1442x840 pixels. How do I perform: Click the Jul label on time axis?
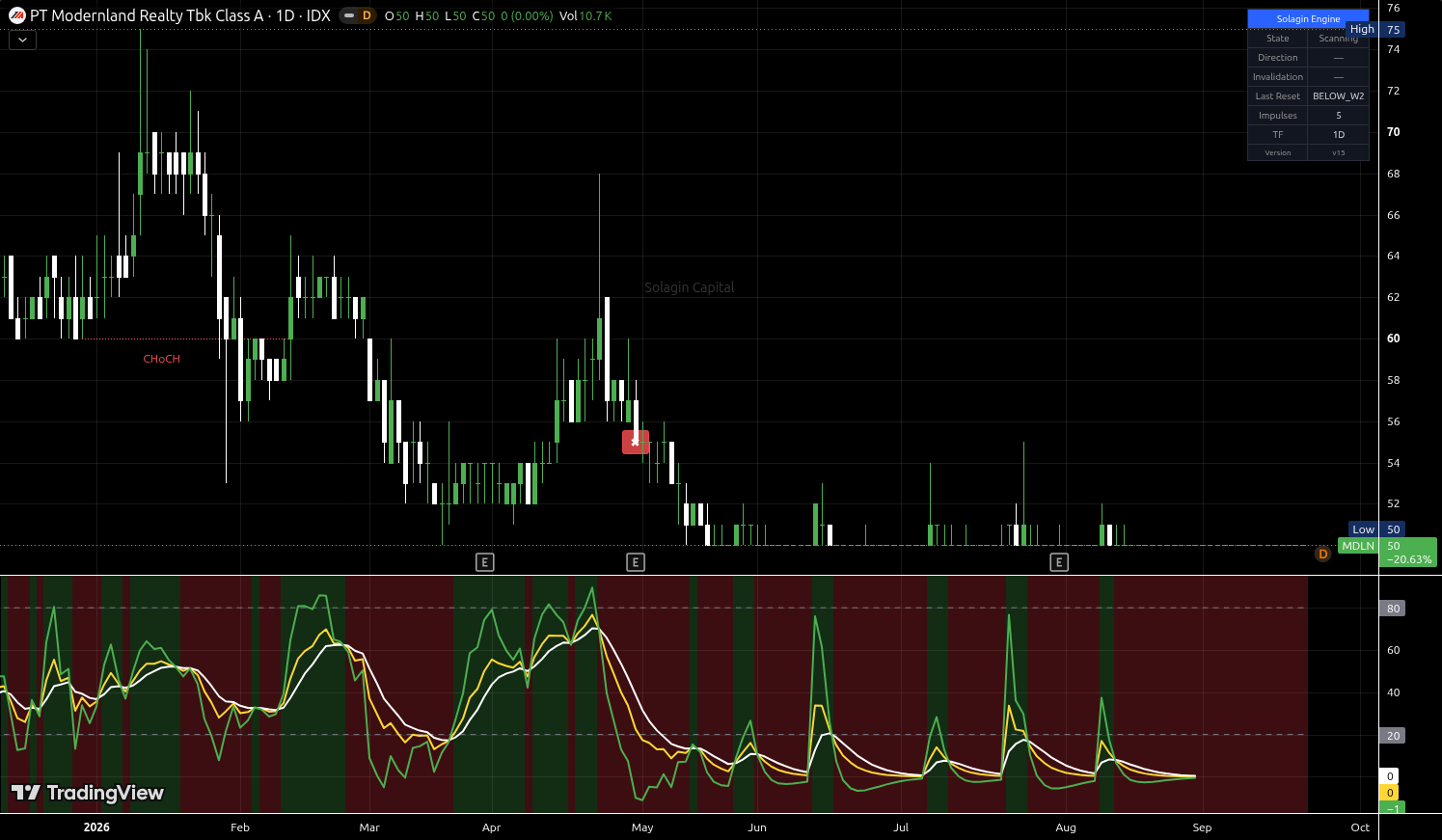pos(901,827)
